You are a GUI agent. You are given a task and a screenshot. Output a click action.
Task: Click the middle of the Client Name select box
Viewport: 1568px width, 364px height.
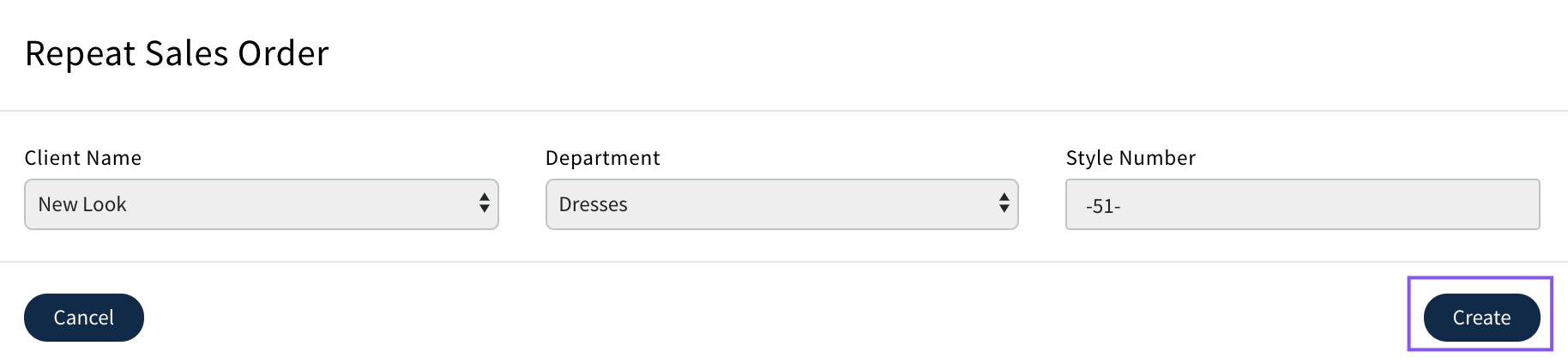[261, 204]
